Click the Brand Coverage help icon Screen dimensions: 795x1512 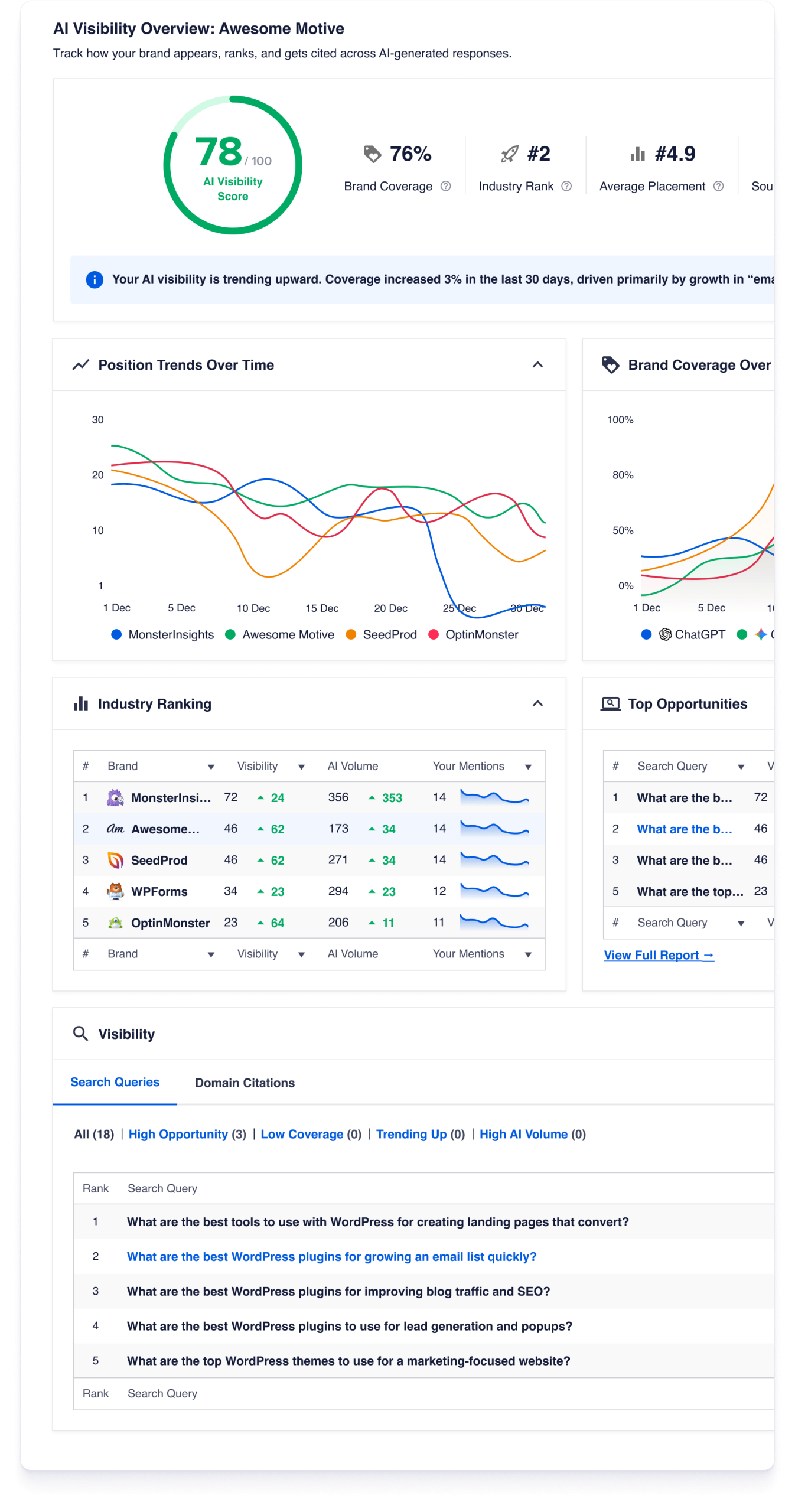(446, 186)
